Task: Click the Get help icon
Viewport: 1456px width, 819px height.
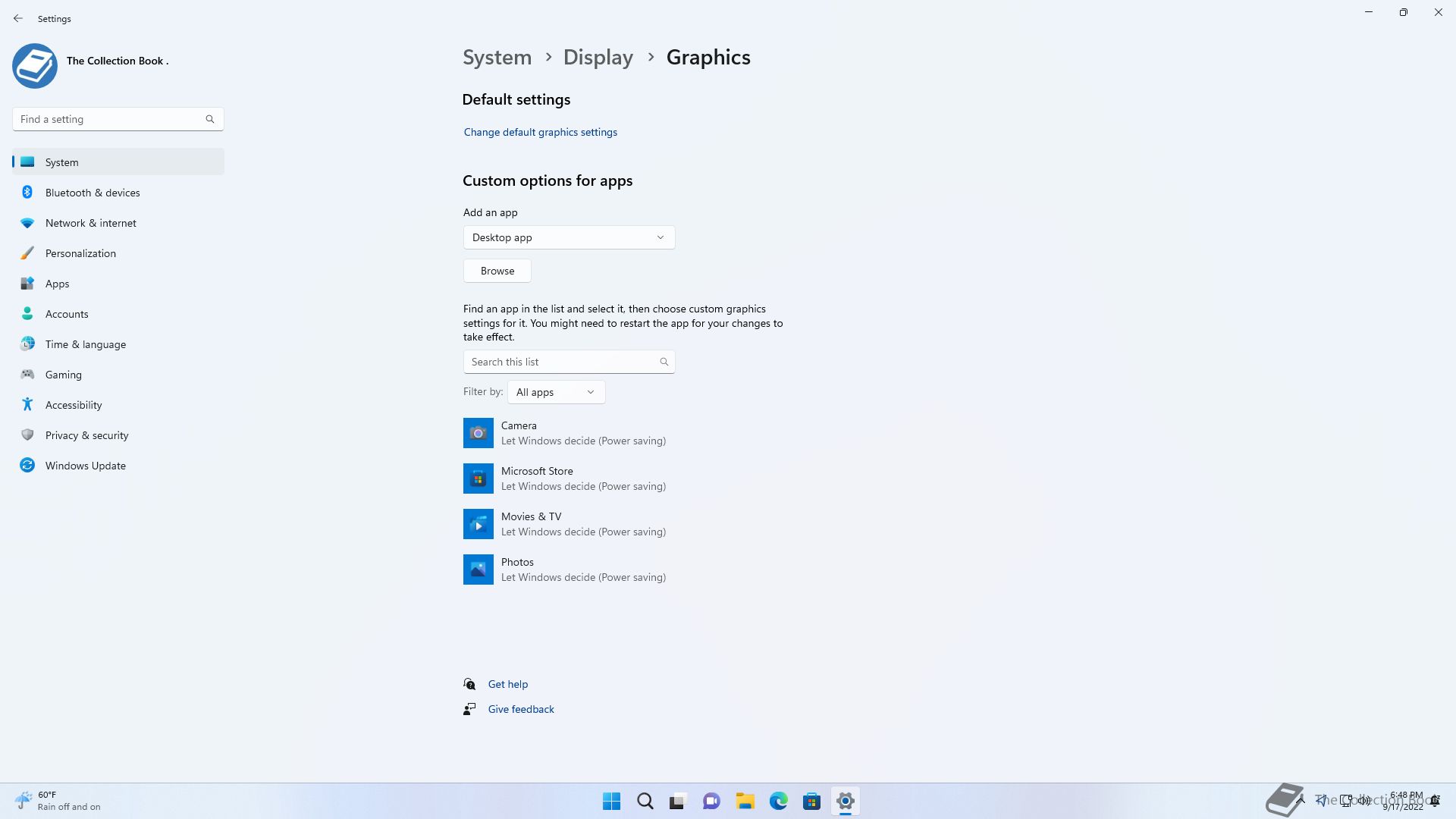Action: coord(469,684)
